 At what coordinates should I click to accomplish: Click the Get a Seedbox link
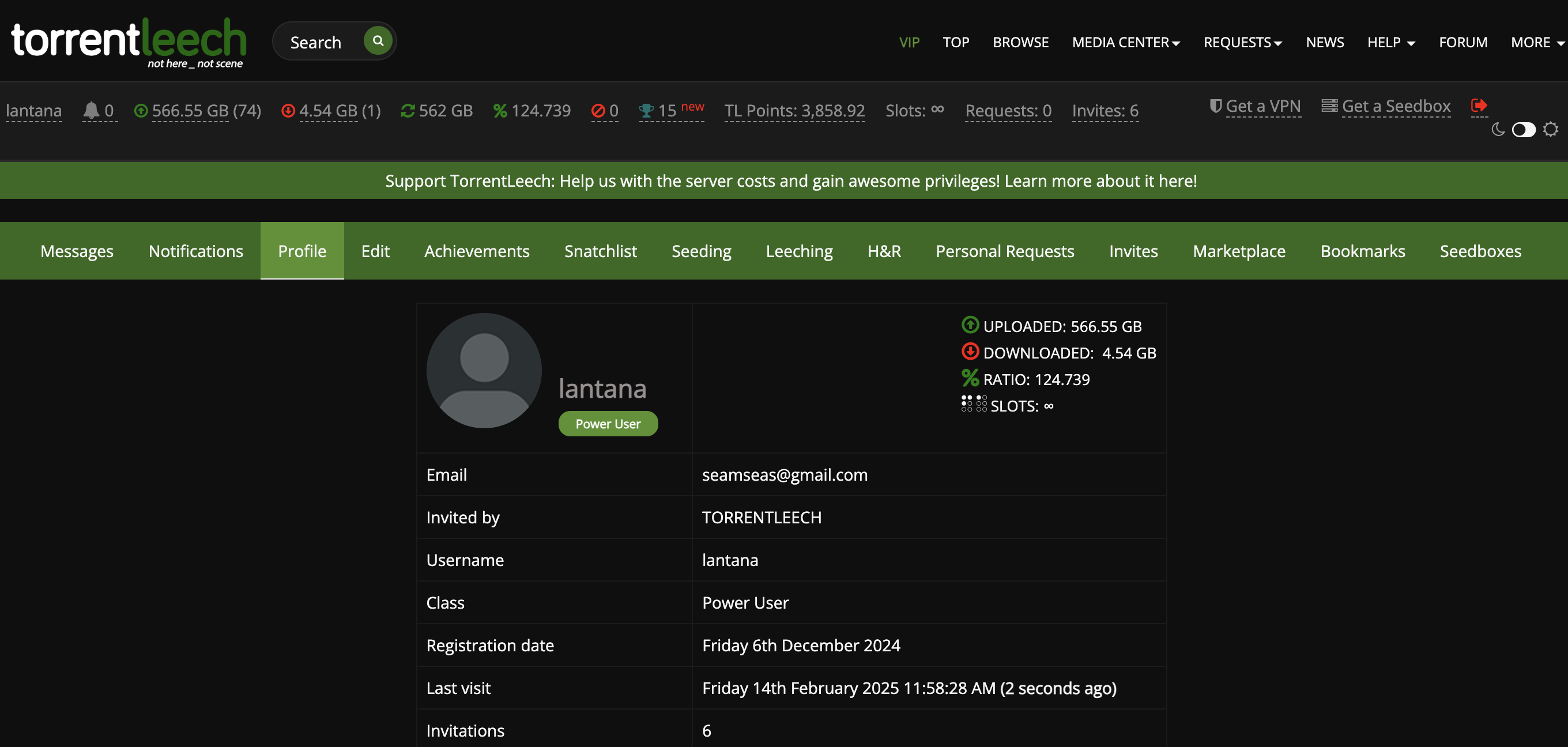[x=1396, y=106]
